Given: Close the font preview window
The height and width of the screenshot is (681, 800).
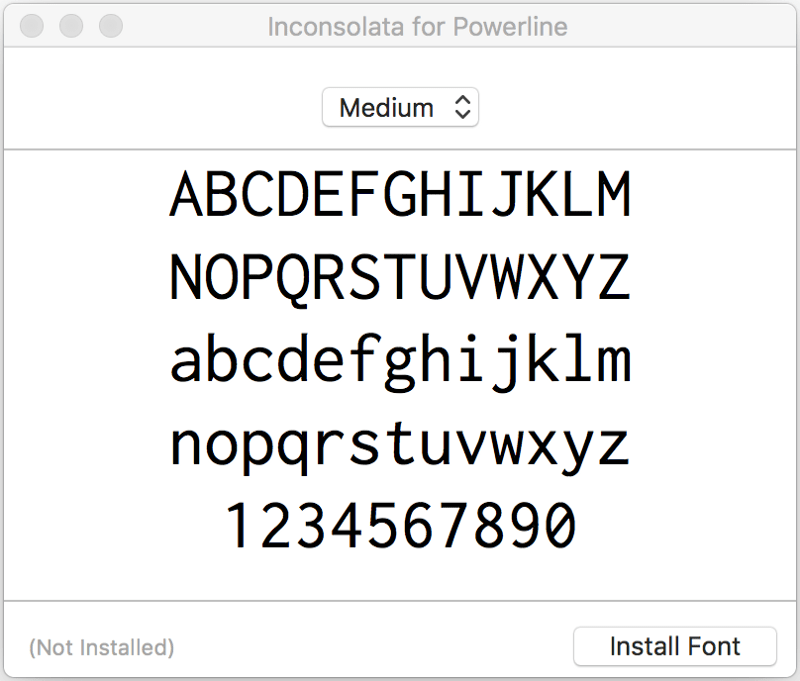Looking at the screenshot, I should click(x=32, y=26).
